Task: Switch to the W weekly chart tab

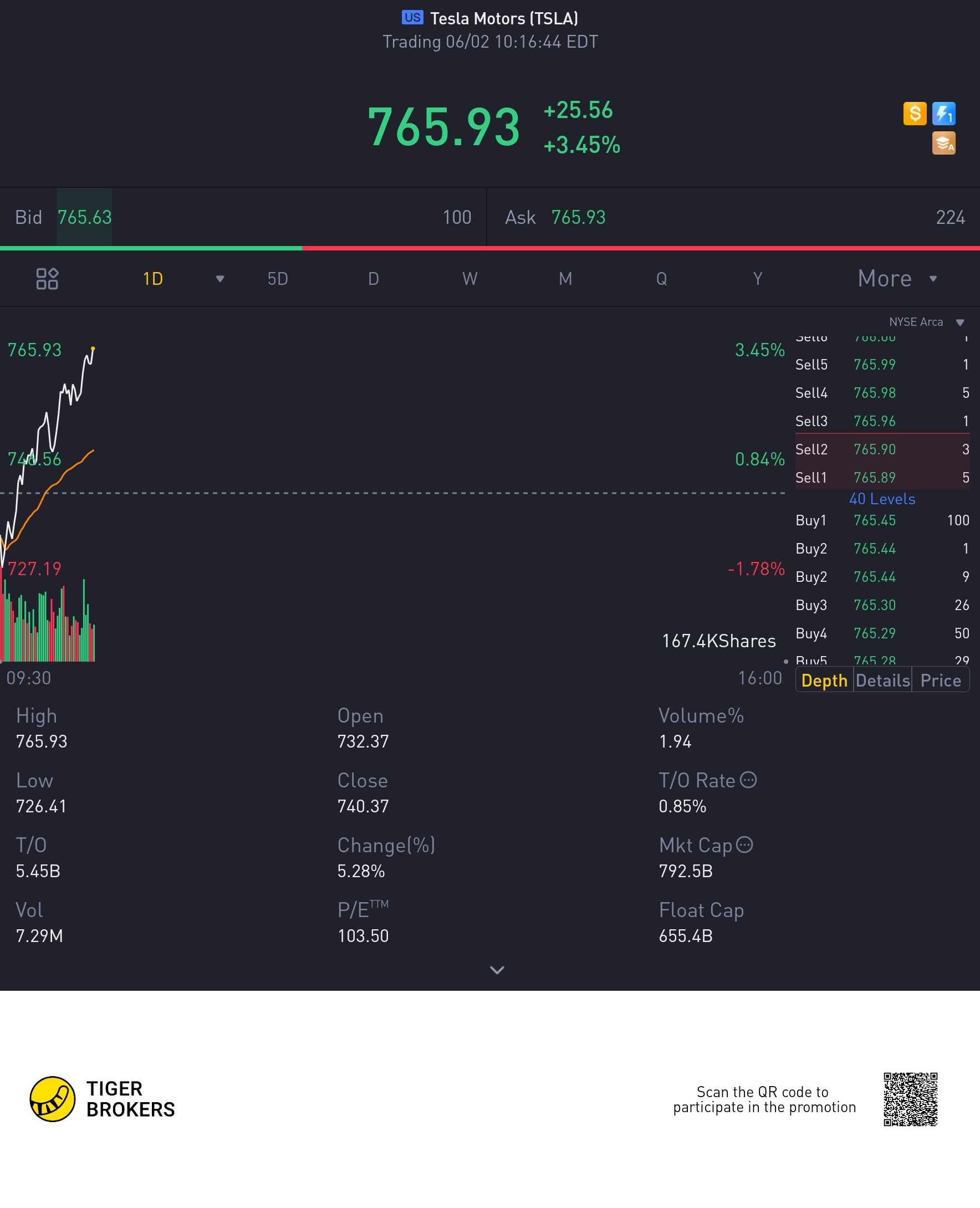Action: [x=469, y=279]
